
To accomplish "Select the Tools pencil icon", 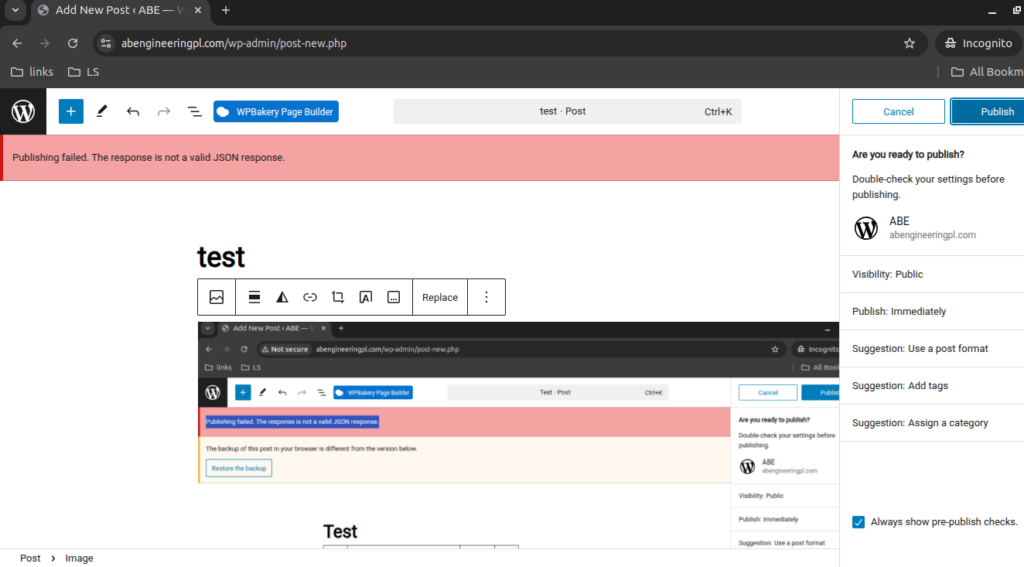I will click(101, 112).
